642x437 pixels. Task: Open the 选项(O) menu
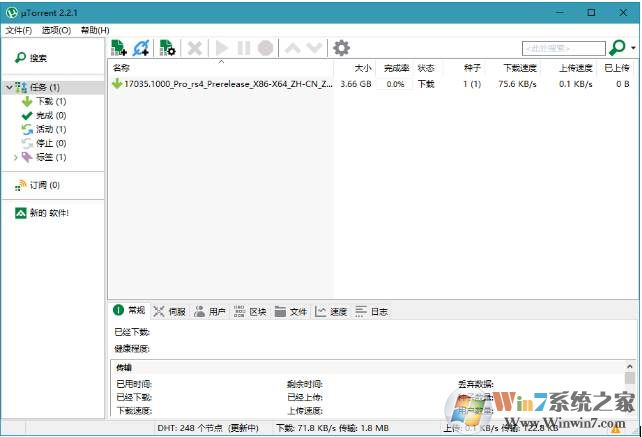57,30
